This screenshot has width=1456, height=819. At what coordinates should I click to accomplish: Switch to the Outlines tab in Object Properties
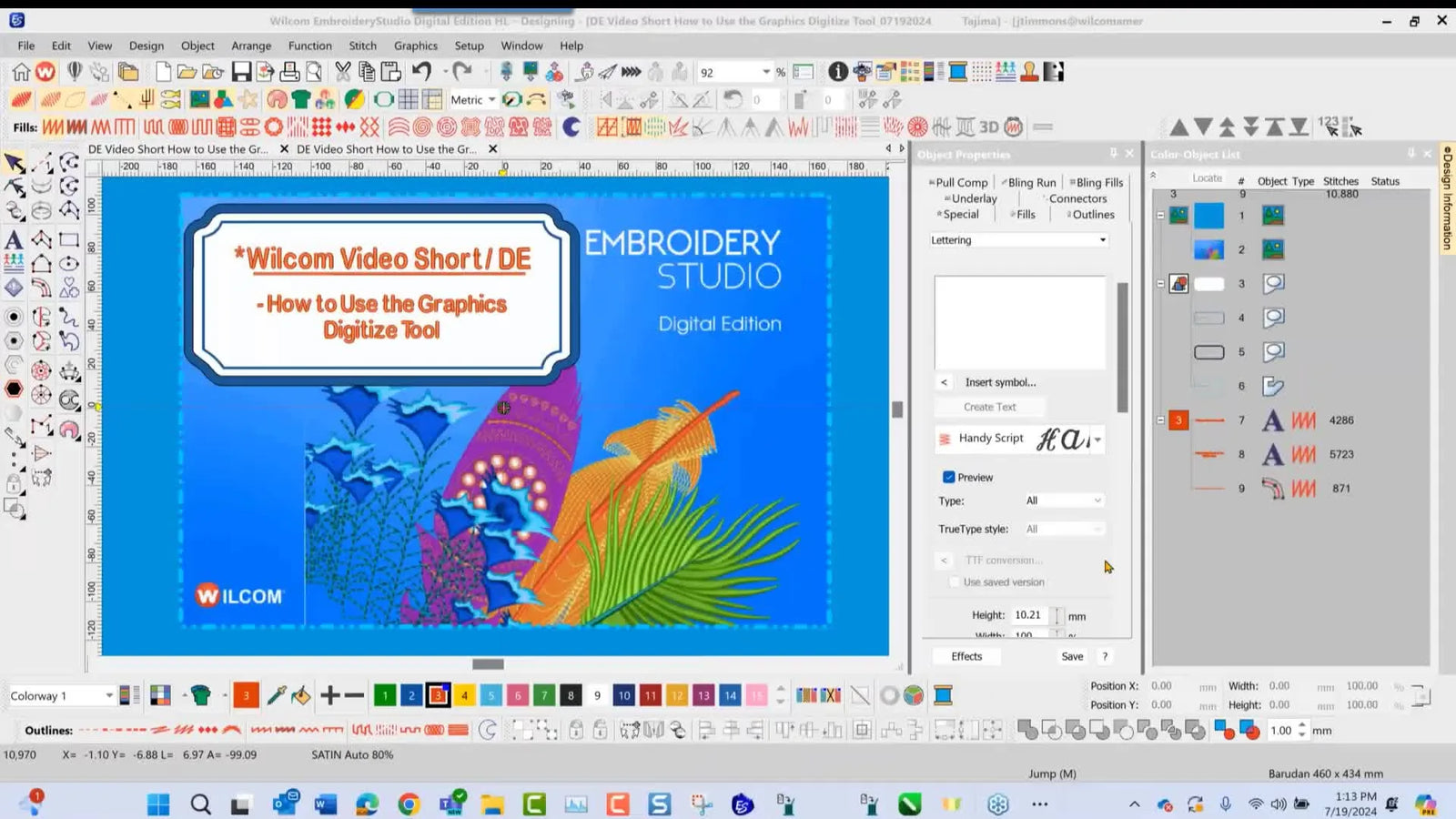[x=1091, y=215]
